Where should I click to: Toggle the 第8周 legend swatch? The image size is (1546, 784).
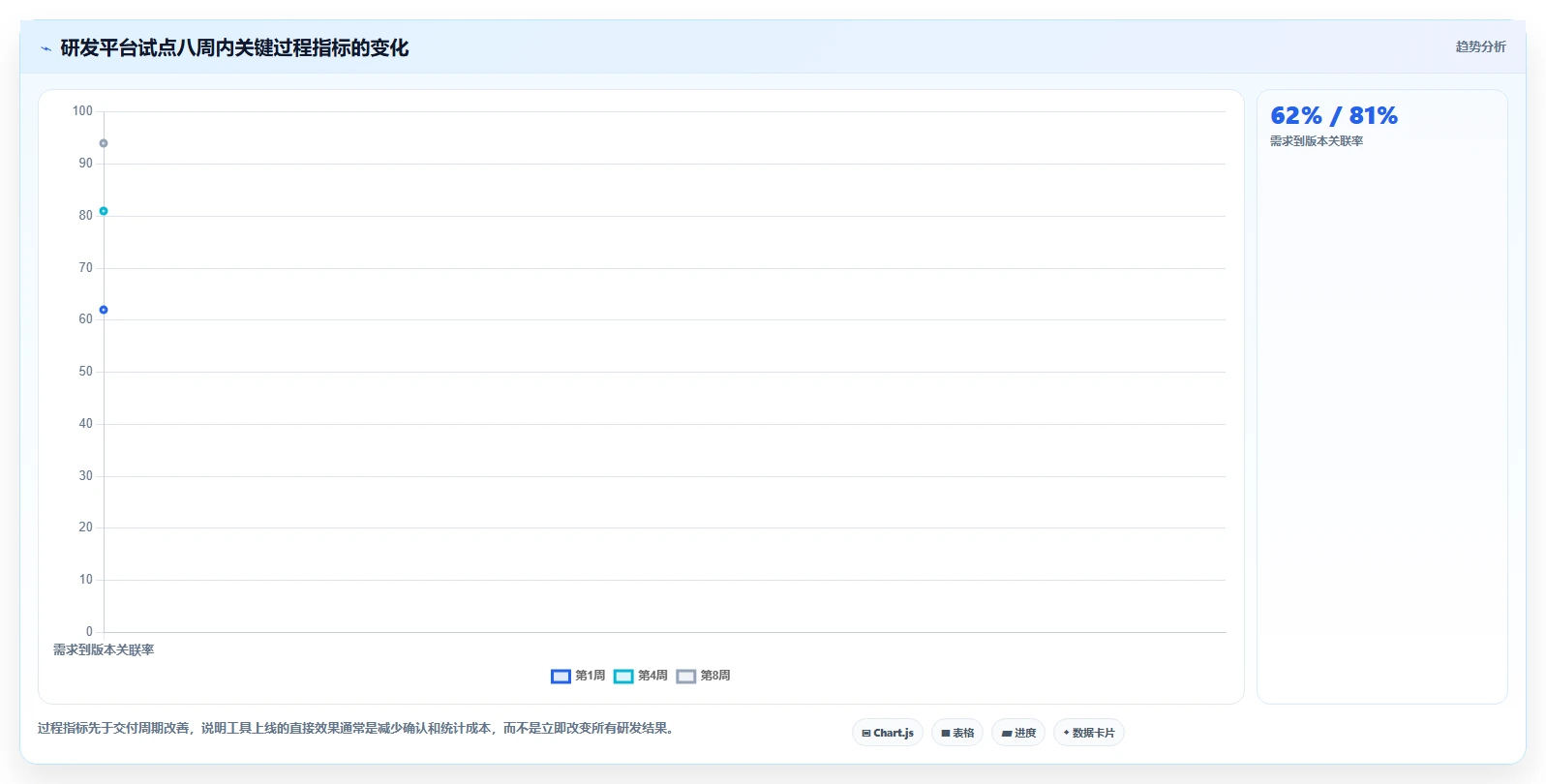[x=686, y=676]
